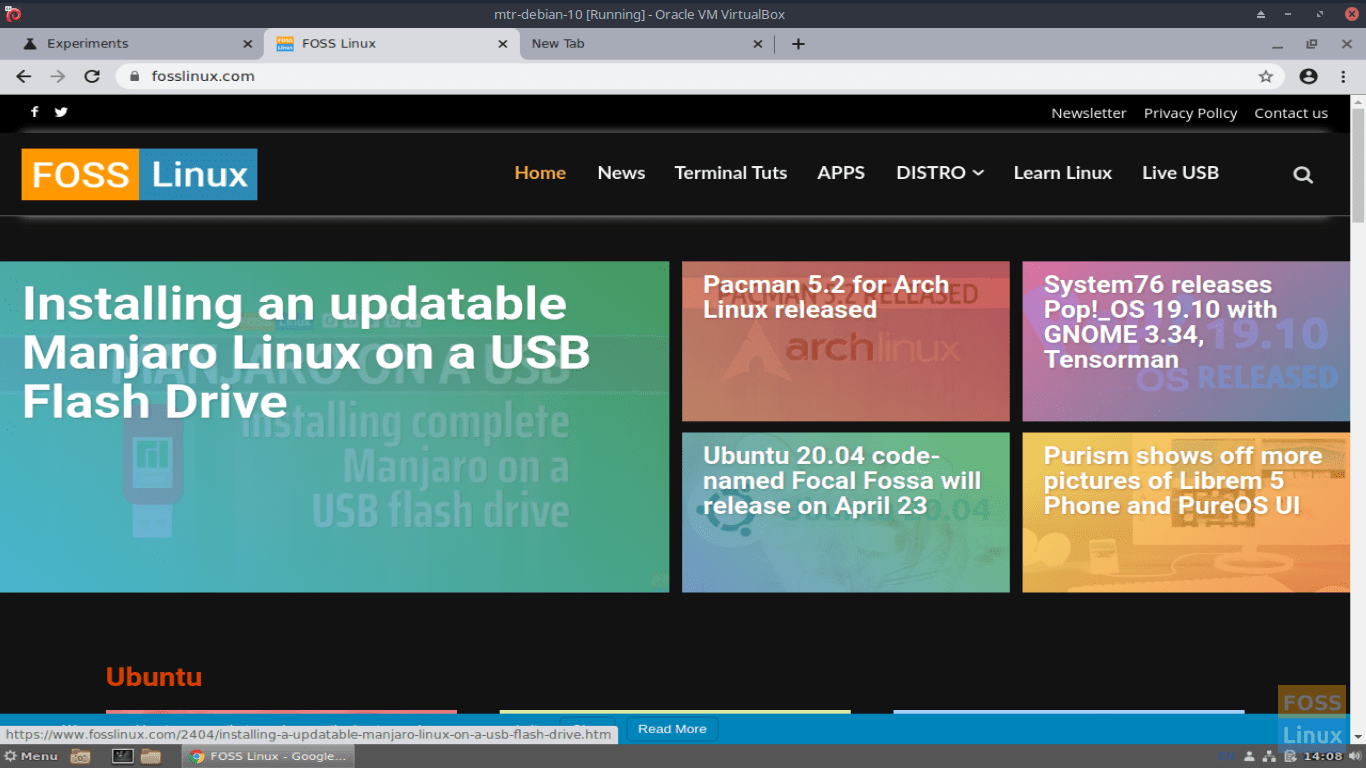Click the EN keyboard layout indicator
The width and height of the screenshot is (1366, 768).
1225,756
